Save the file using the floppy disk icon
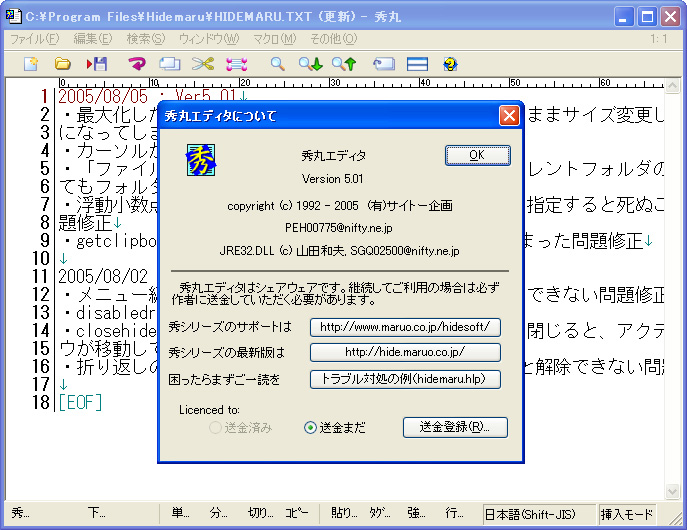The image size is (687, 530). tap(97, 64)
